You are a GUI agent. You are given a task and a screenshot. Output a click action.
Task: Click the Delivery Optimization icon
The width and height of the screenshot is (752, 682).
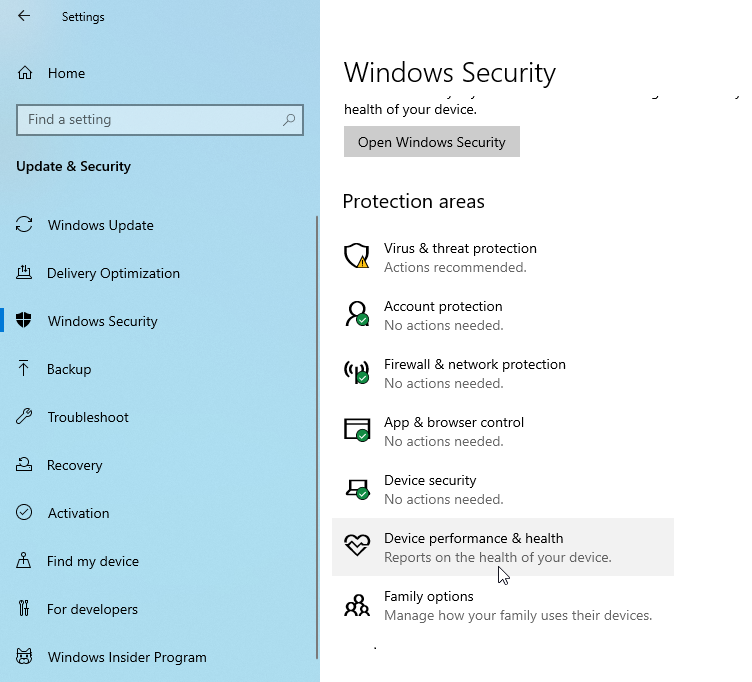pos(24,272)
